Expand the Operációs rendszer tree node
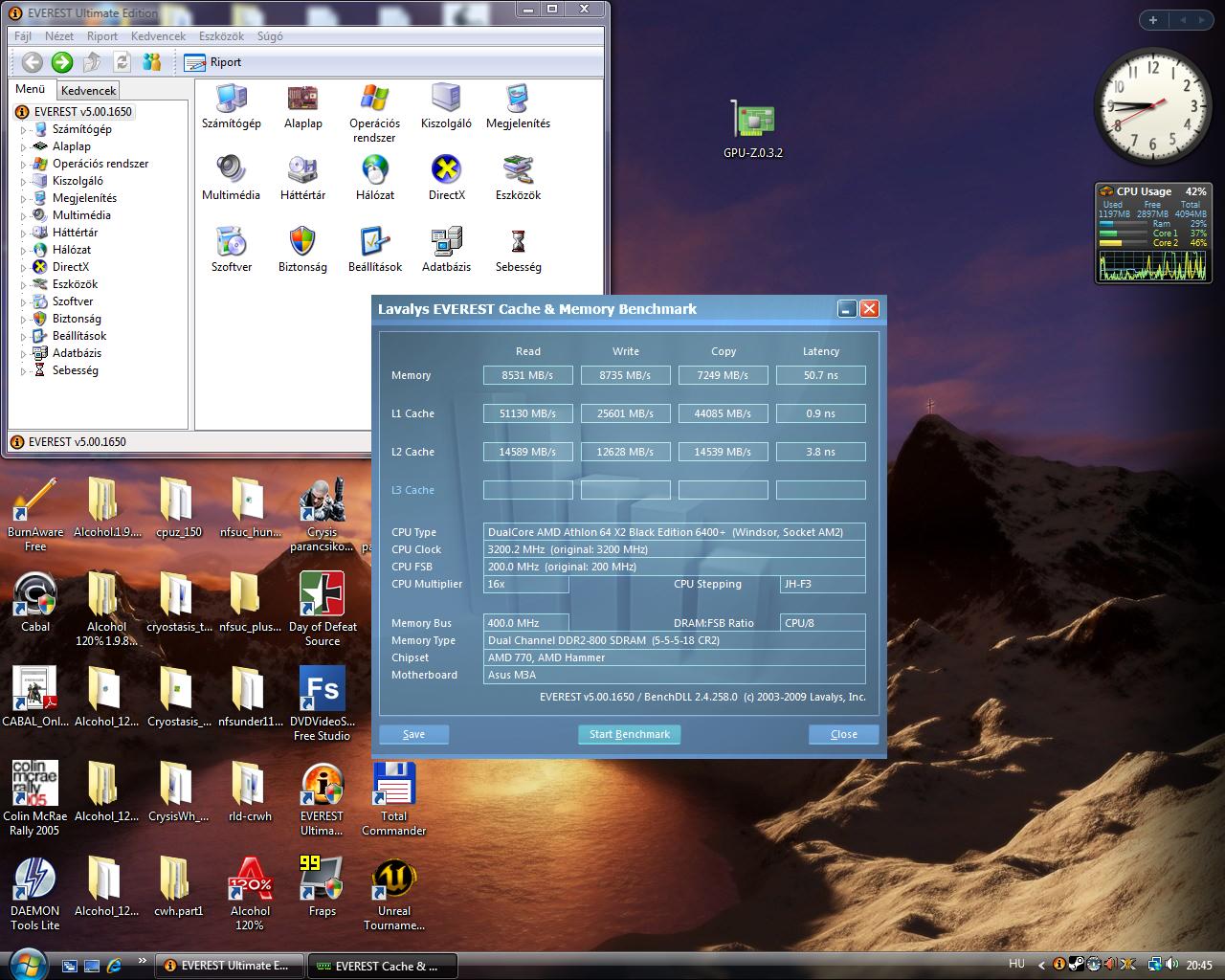 tap(24, 164)
